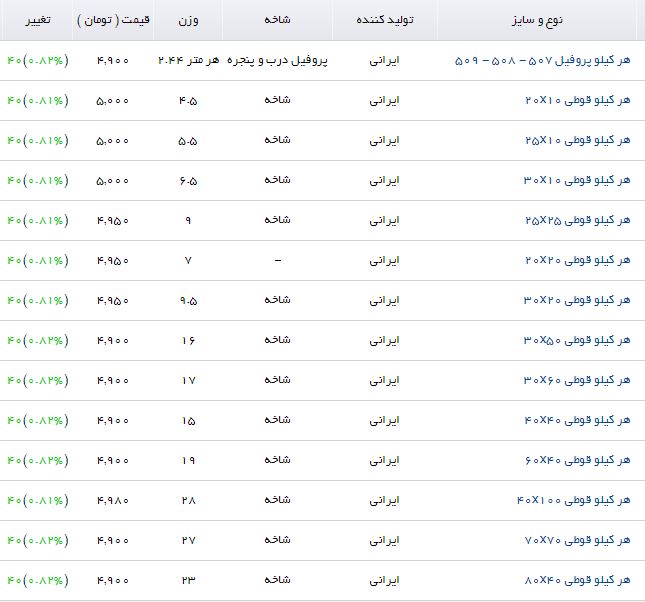
Task: Select the weight value 23 in 80X40 row
Action: click(188, 580)
